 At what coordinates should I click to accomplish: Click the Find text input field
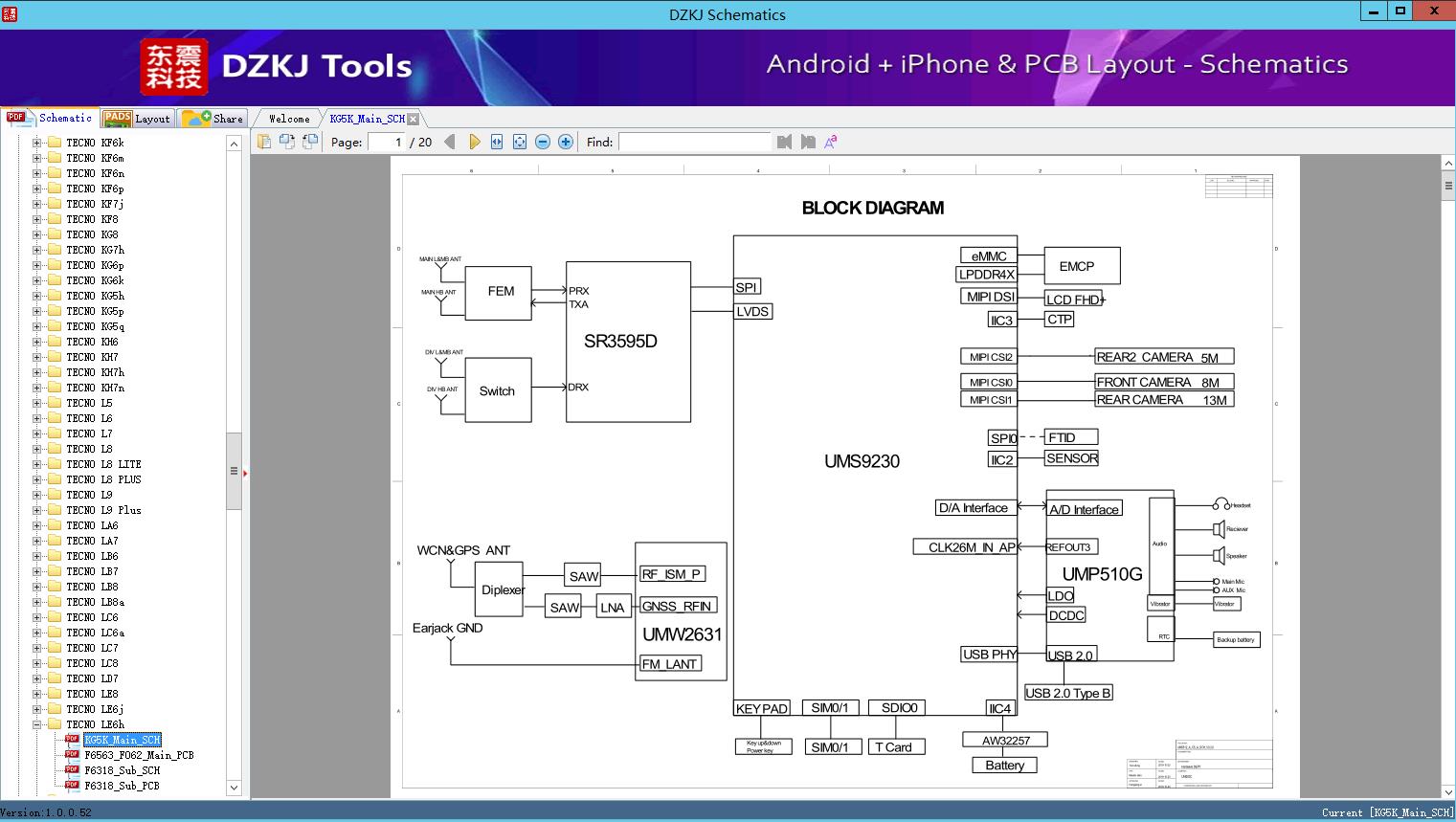pyautogui.click(x=695, y=142)
